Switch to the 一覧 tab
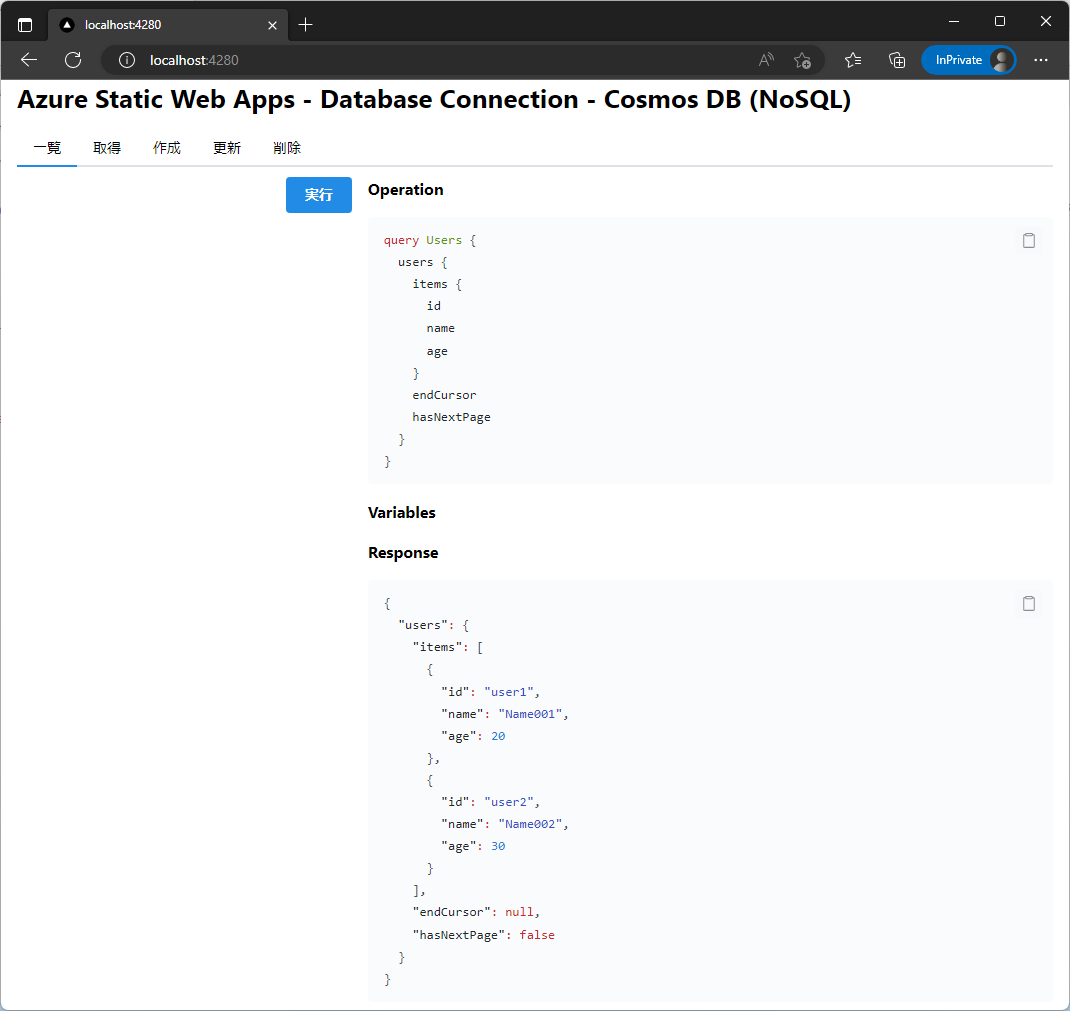The image size is (1070, 1011). [x=47, y=148]
